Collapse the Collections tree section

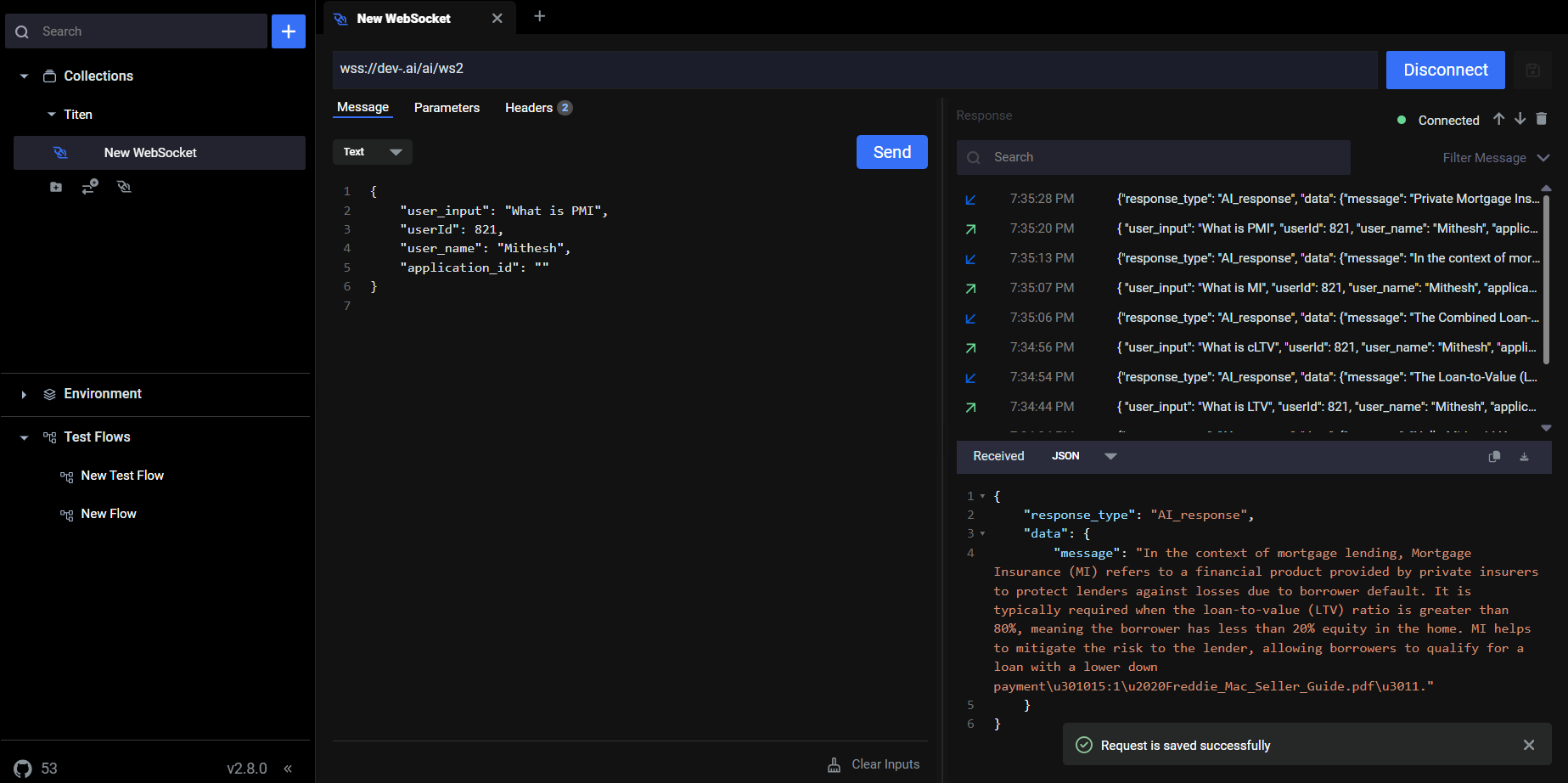click(x=25, y=76)
